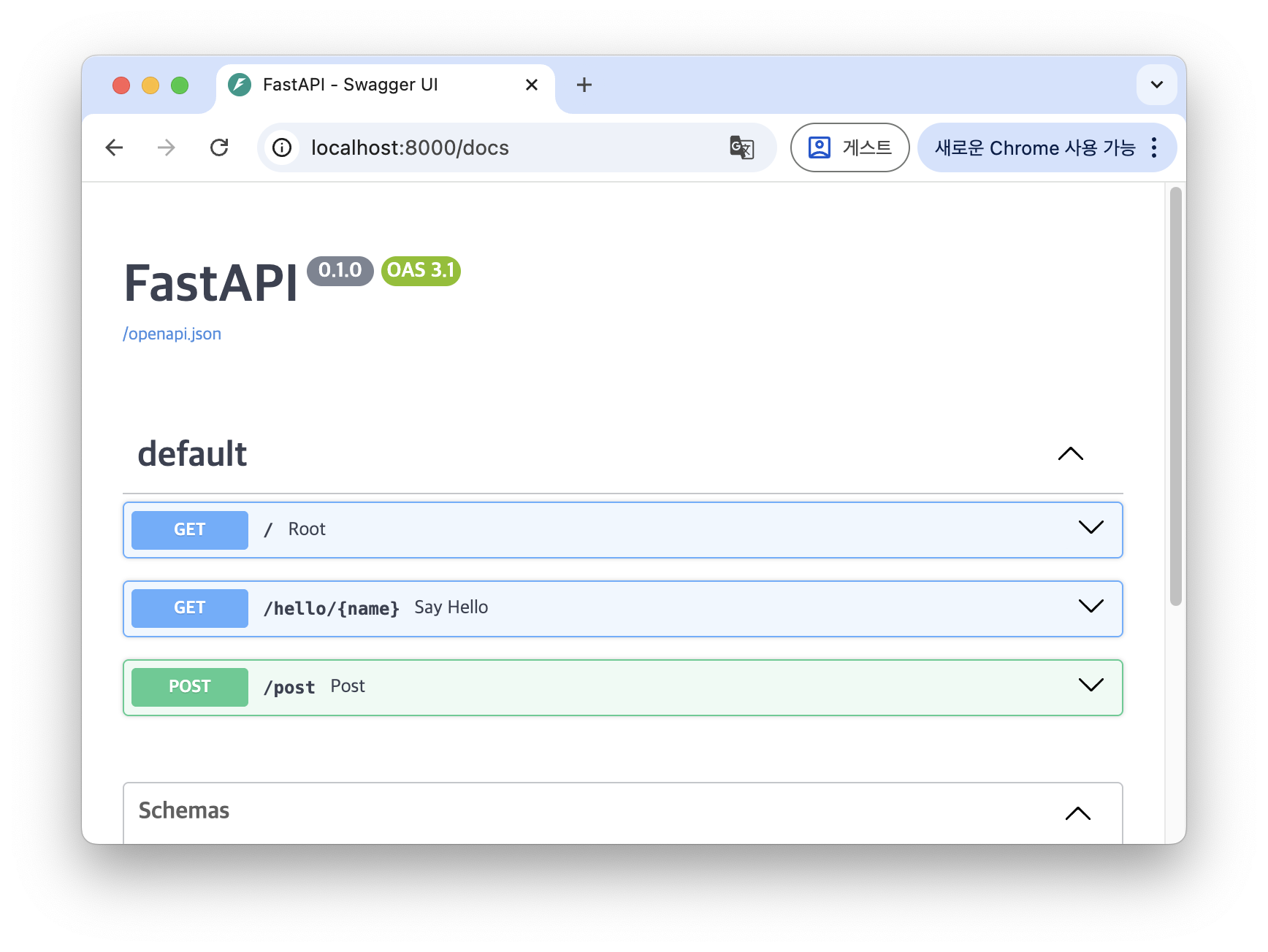The height and width of the screenshot is (952, 1268).
Task: Go back with the browser back arrow
Action: pyautogui.click(x=114, y=147)
